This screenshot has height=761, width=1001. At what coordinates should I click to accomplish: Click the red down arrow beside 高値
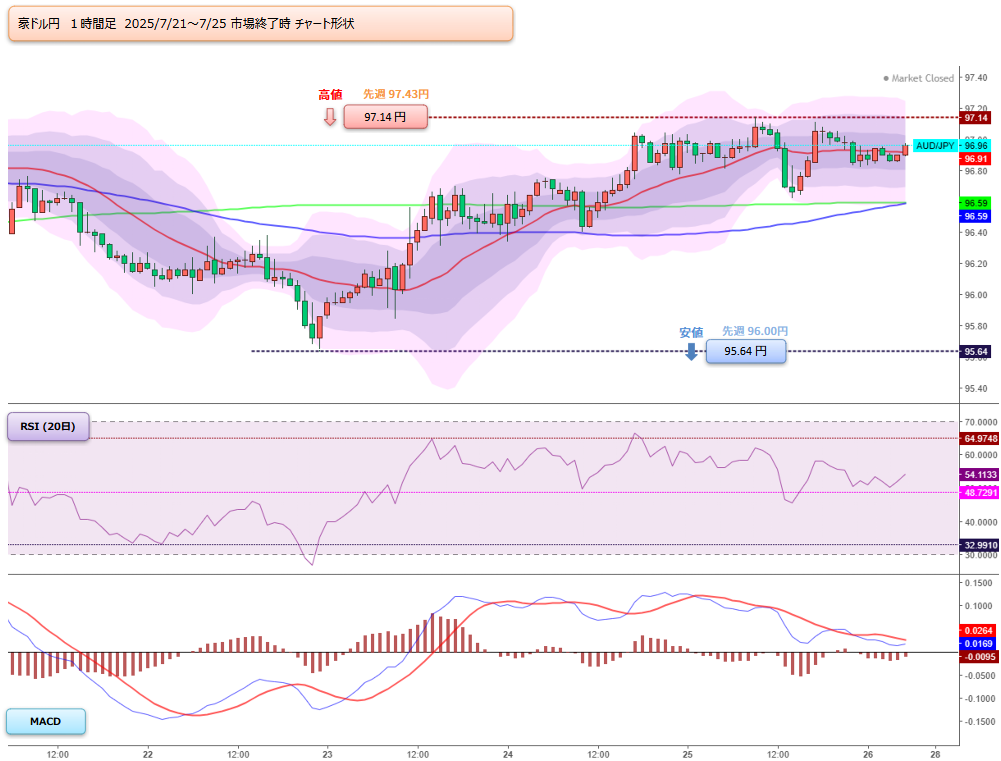click(330, 117)
